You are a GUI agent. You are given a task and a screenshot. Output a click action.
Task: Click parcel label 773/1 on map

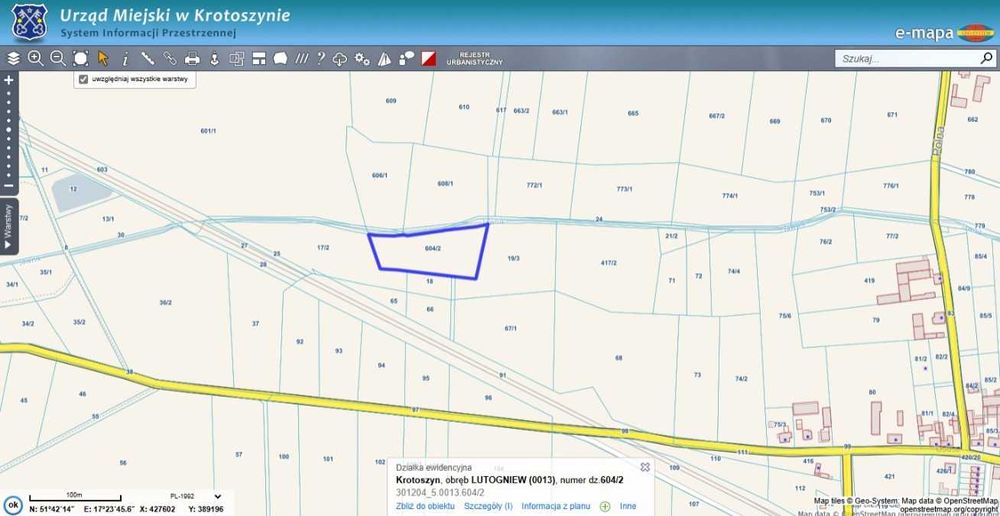pyautogui.click(x=624, y=189)
